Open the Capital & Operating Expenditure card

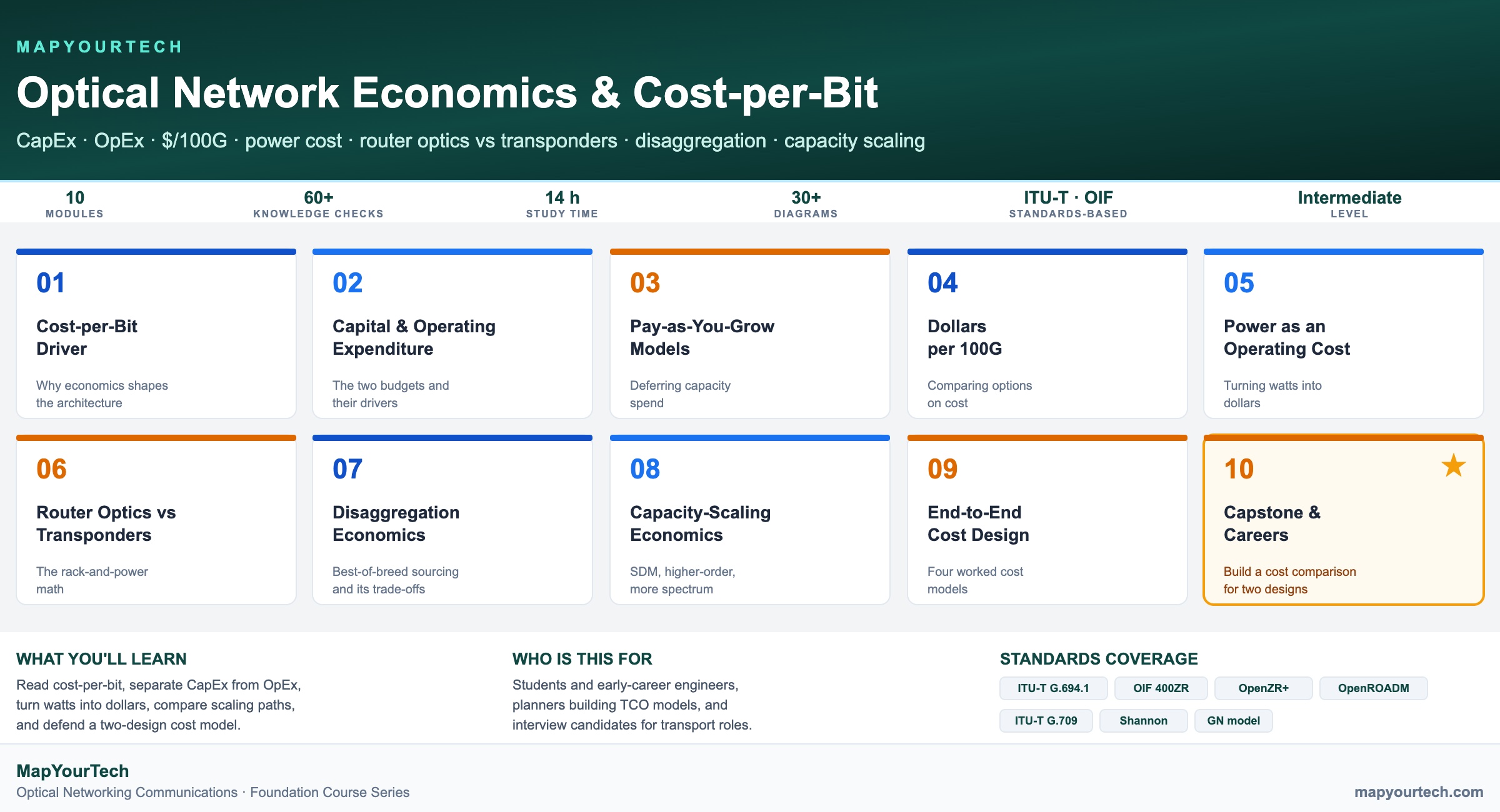tap(452, 334)
